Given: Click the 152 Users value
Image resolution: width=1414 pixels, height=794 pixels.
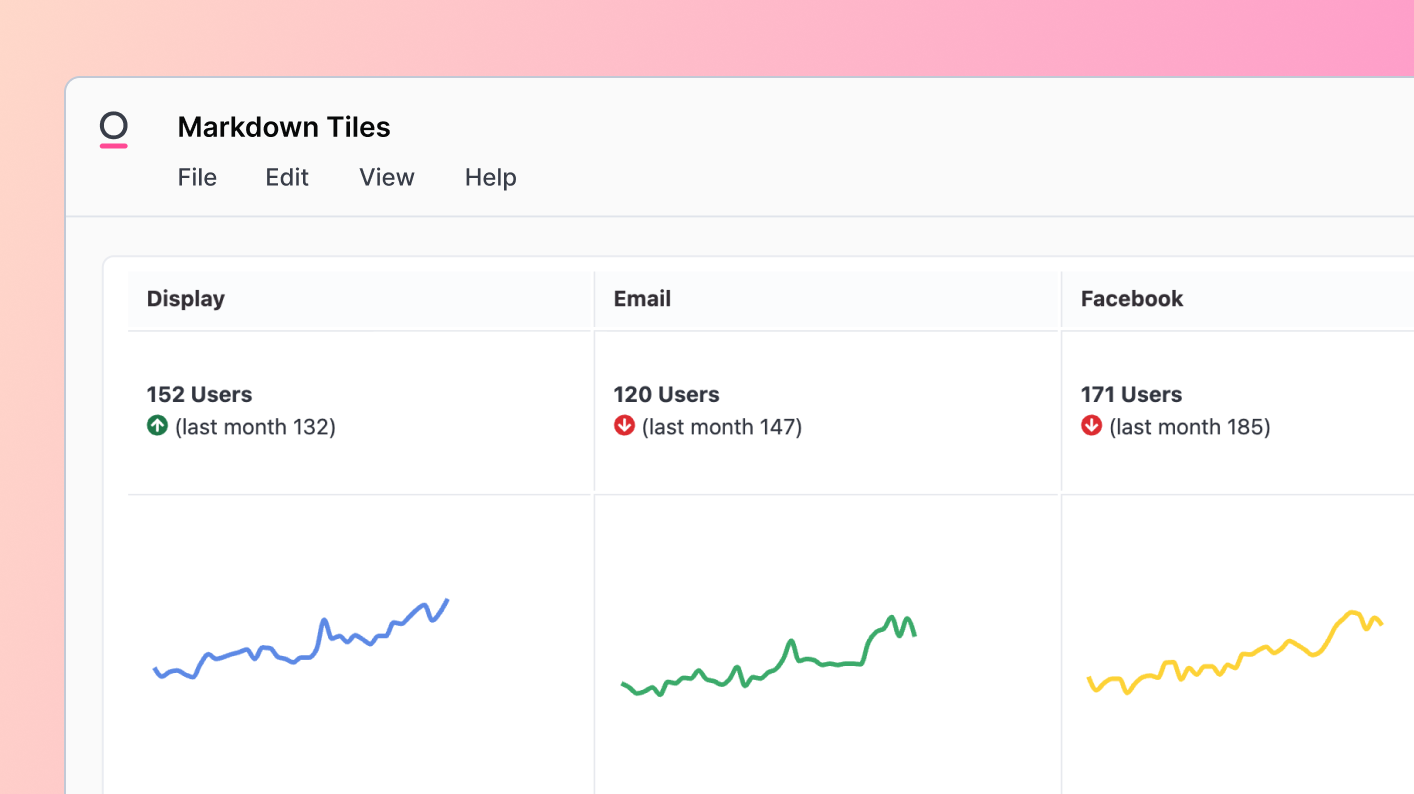Looking at the screenshot, I should tap(199, 394).
